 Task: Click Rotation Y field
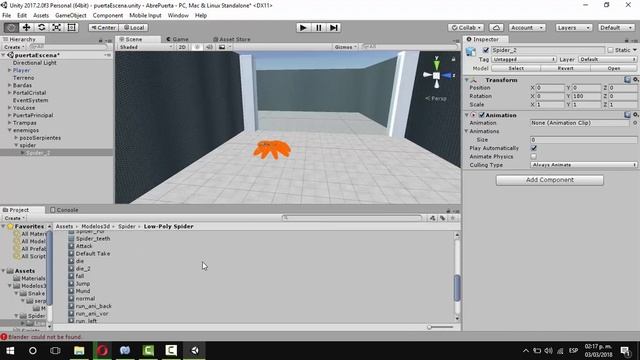tap(586, 96)
